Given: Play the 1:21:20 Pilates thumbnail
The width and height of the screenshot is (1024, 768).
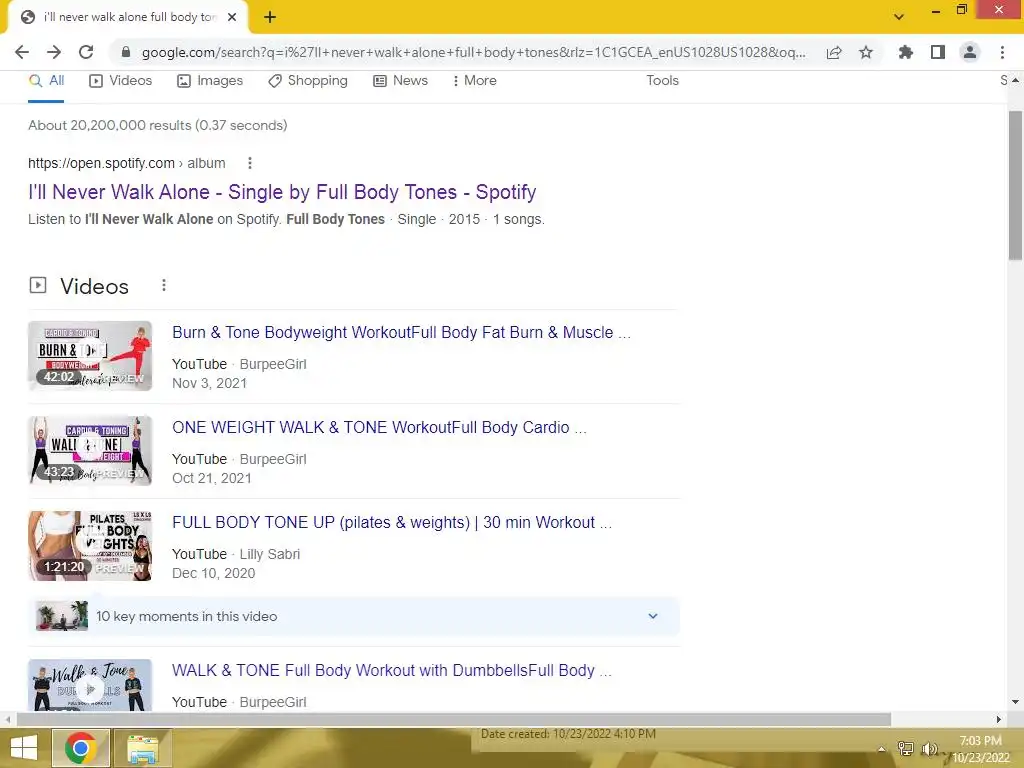Looking at the screenshot, I should (x=90, y=546).
